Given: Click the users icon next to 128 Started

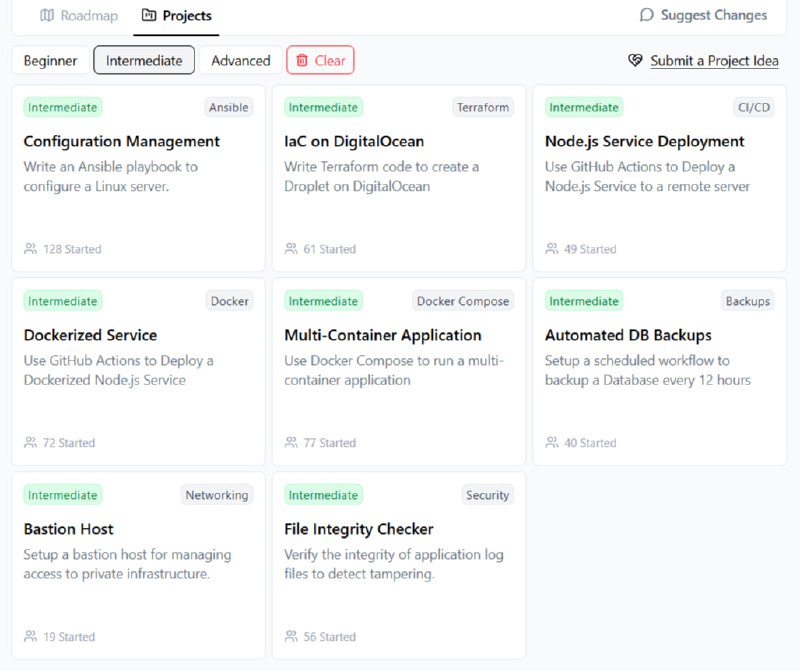Looking at the screenshot, I should pos(31,248).
